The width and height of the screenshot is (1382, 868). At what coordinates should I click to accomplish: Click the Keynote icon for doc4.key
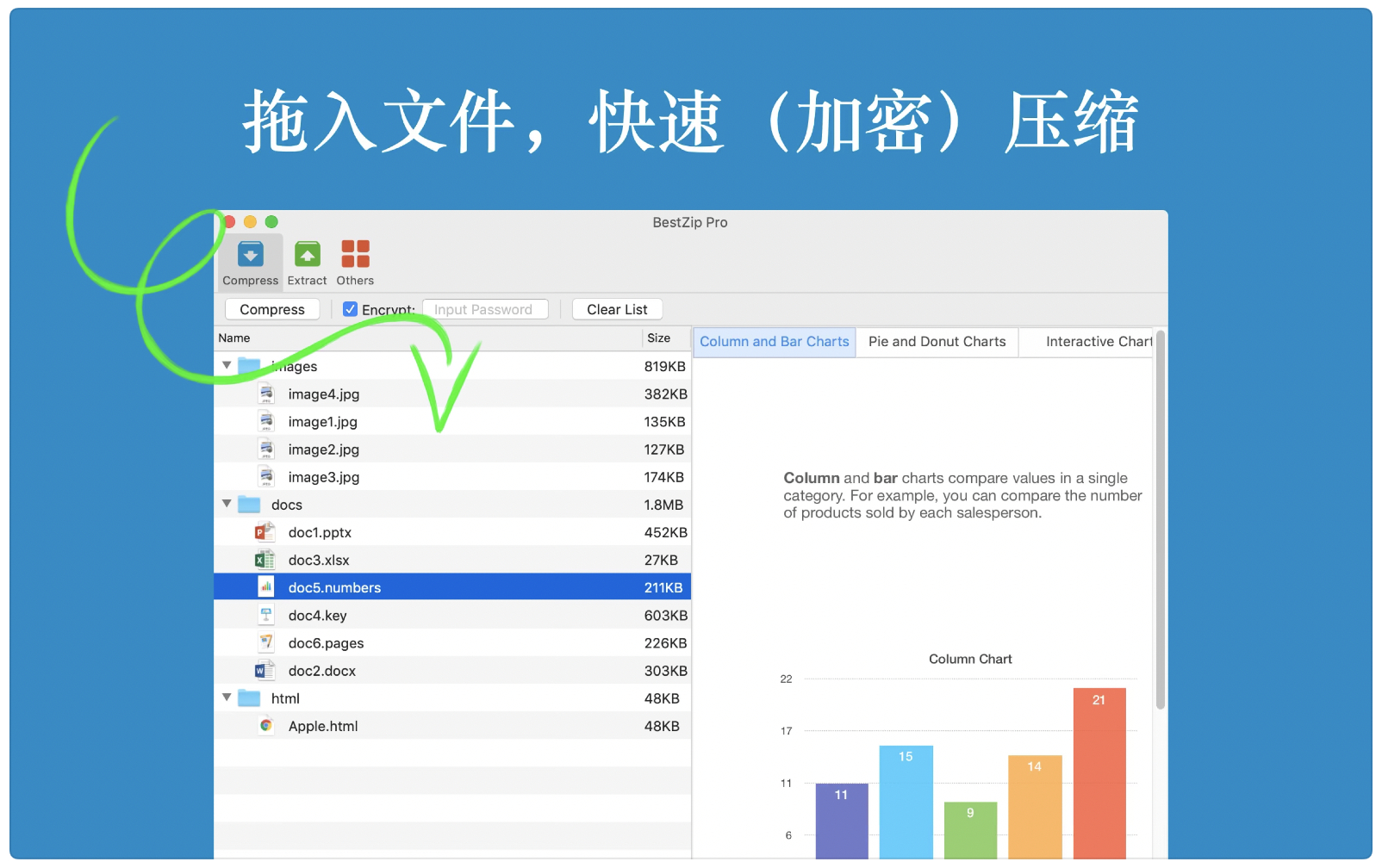(267, 615)
